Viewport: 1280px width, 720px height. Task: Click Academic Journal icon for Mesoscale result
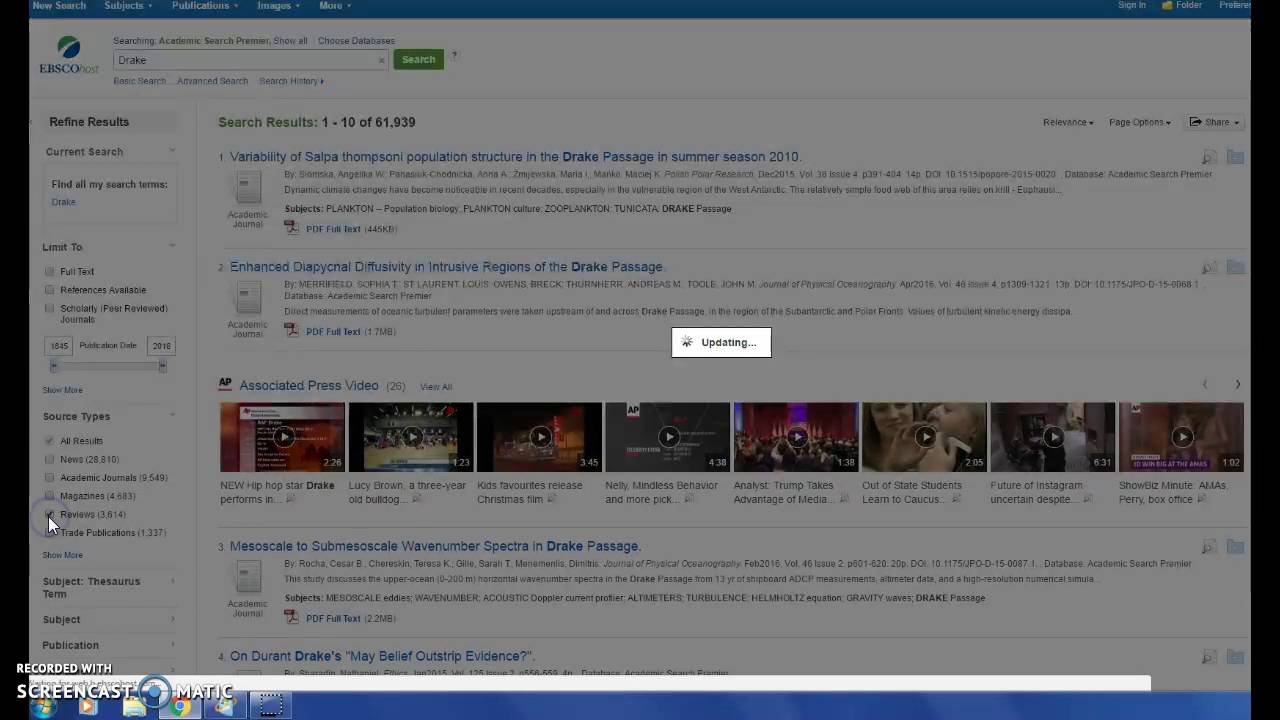tap(247, 577)
